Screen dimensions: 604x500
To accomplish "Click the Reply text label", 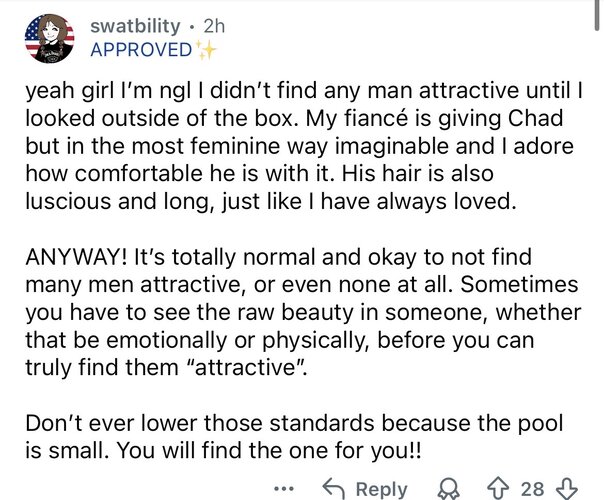I will (381, 489).
